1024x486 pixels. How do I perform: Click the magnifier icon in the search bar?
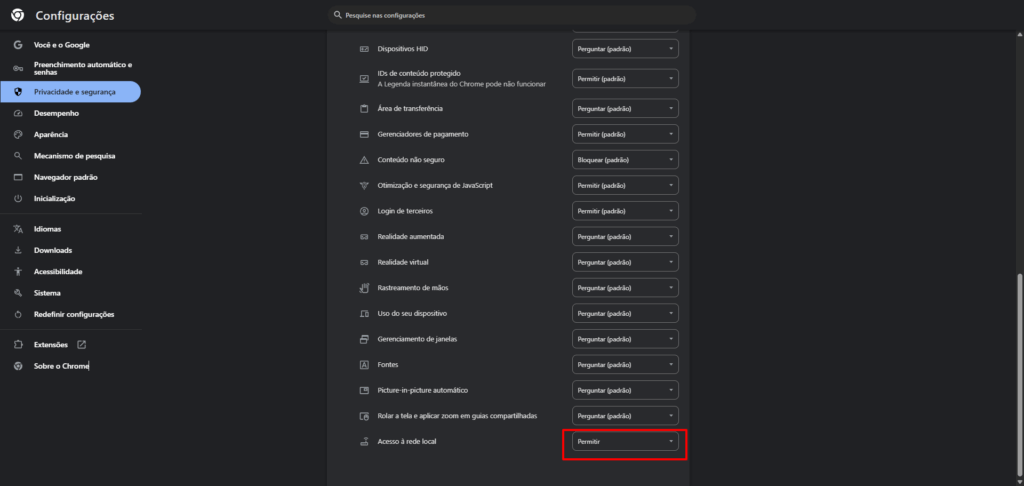point(337,15)
